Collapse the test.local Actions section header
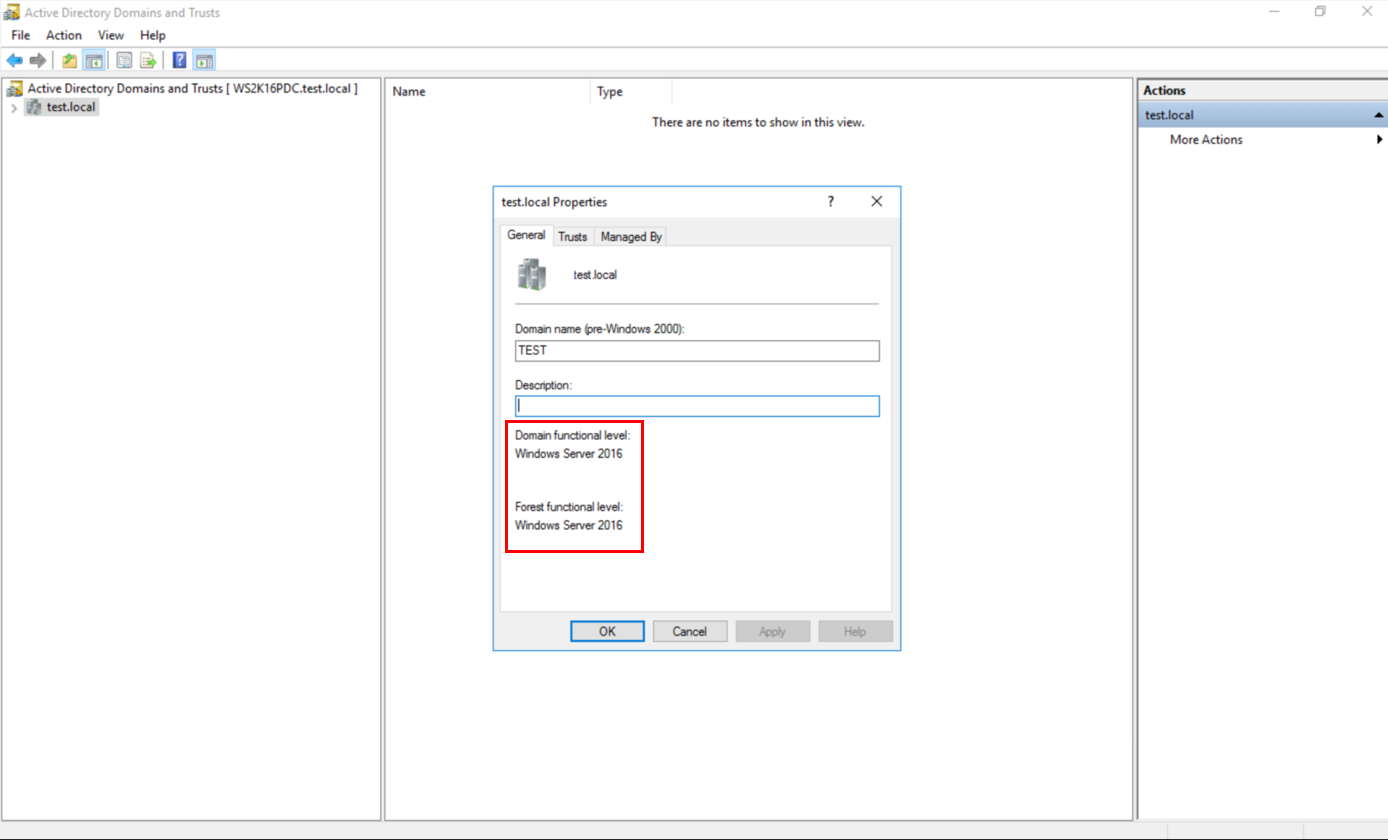The image size is (1388, 840). click(1379, 115)
